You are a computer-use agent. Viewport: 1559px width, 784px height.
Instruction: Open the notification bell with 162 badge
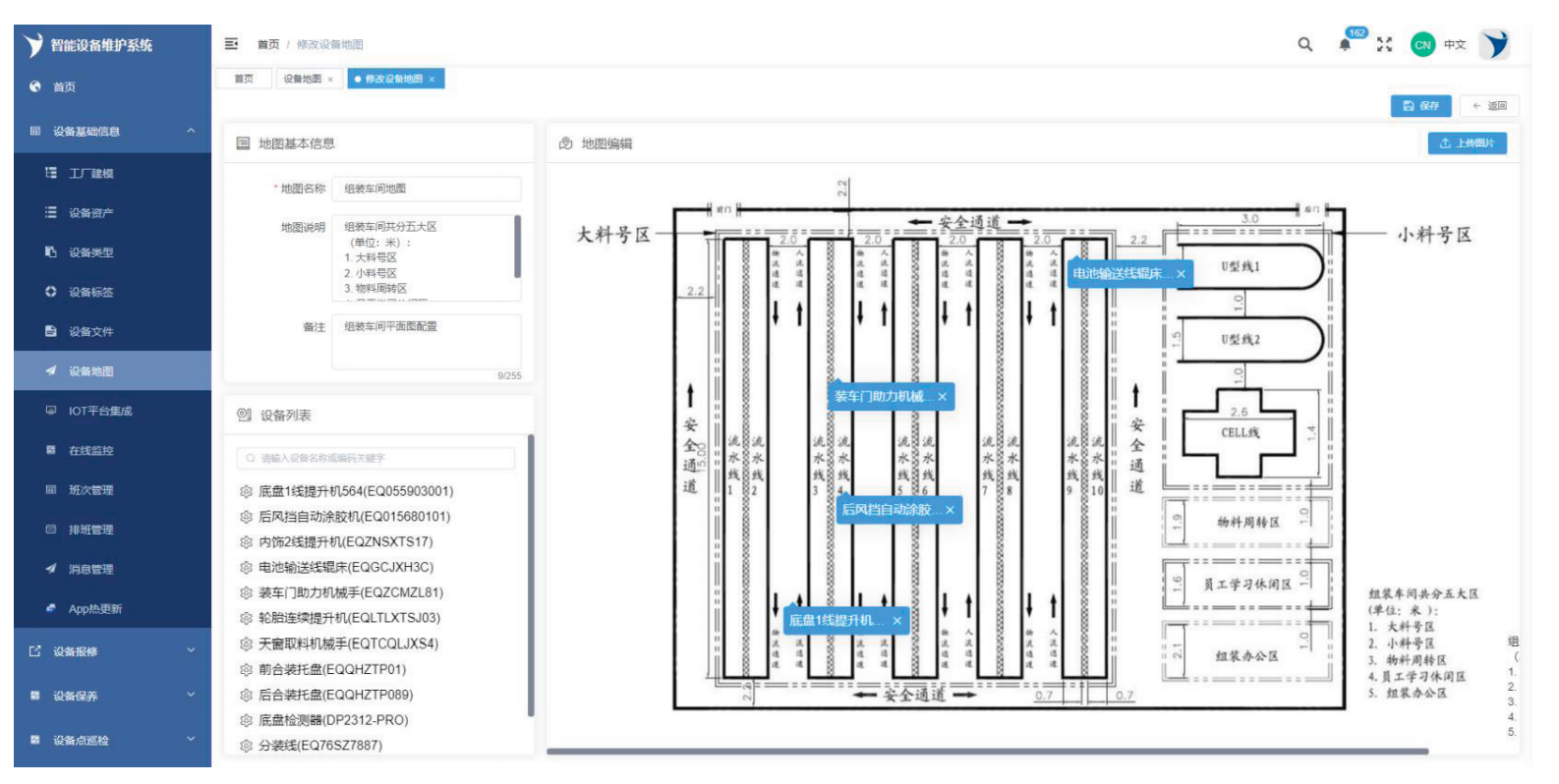(x=1345, y=44)
